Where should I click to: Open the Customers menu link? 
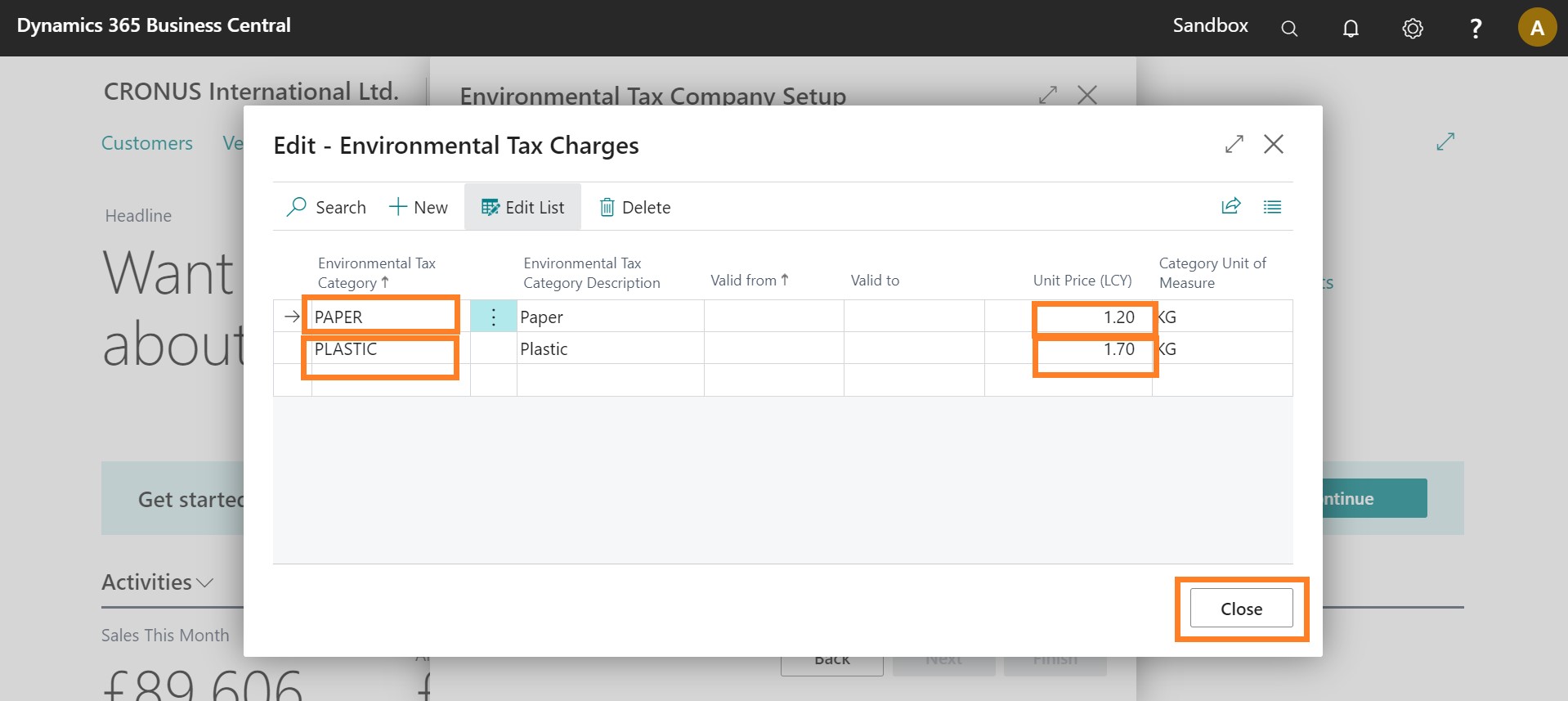tap(147, 143)
